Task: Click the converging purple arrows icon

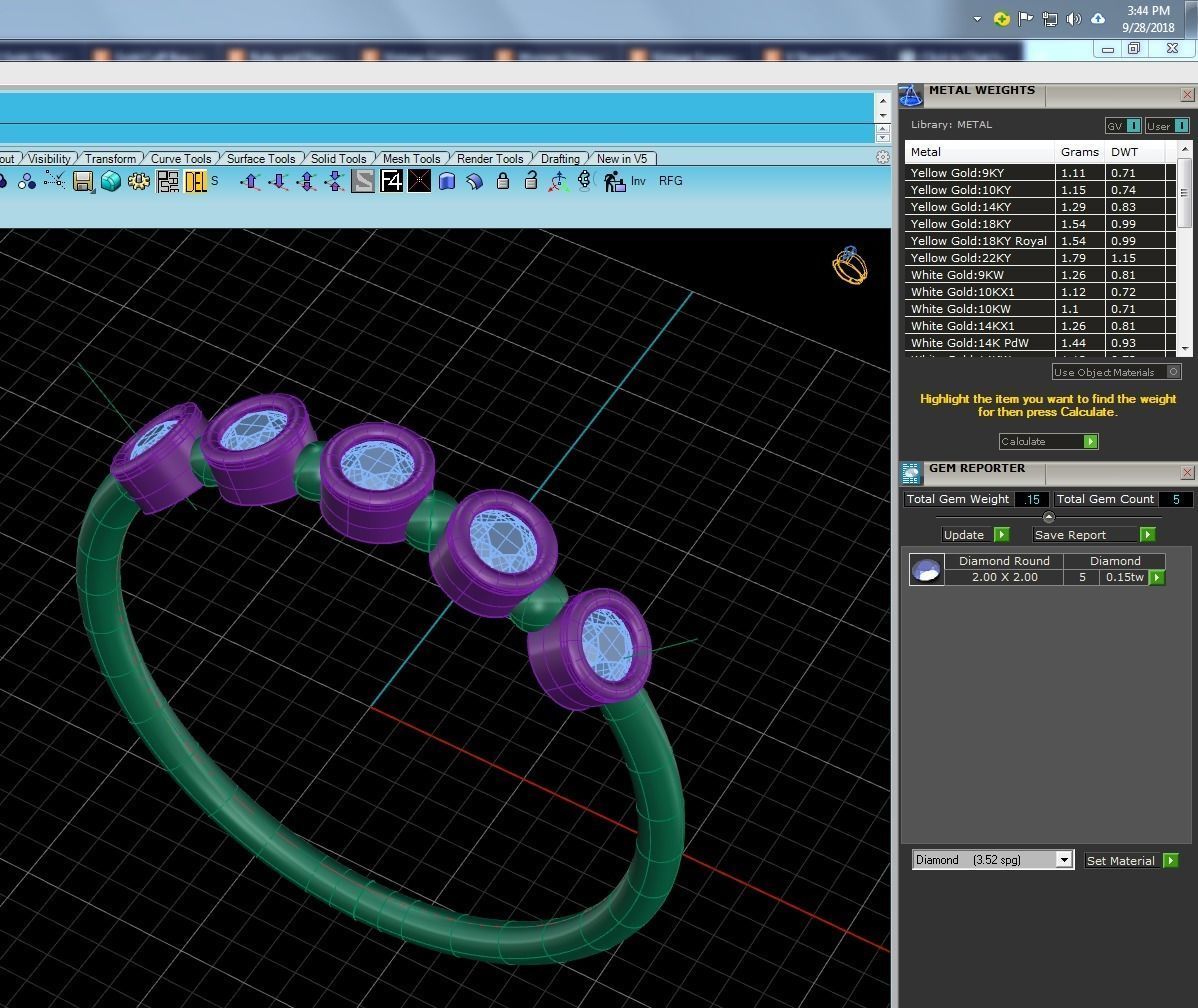Action: (335, 181)
